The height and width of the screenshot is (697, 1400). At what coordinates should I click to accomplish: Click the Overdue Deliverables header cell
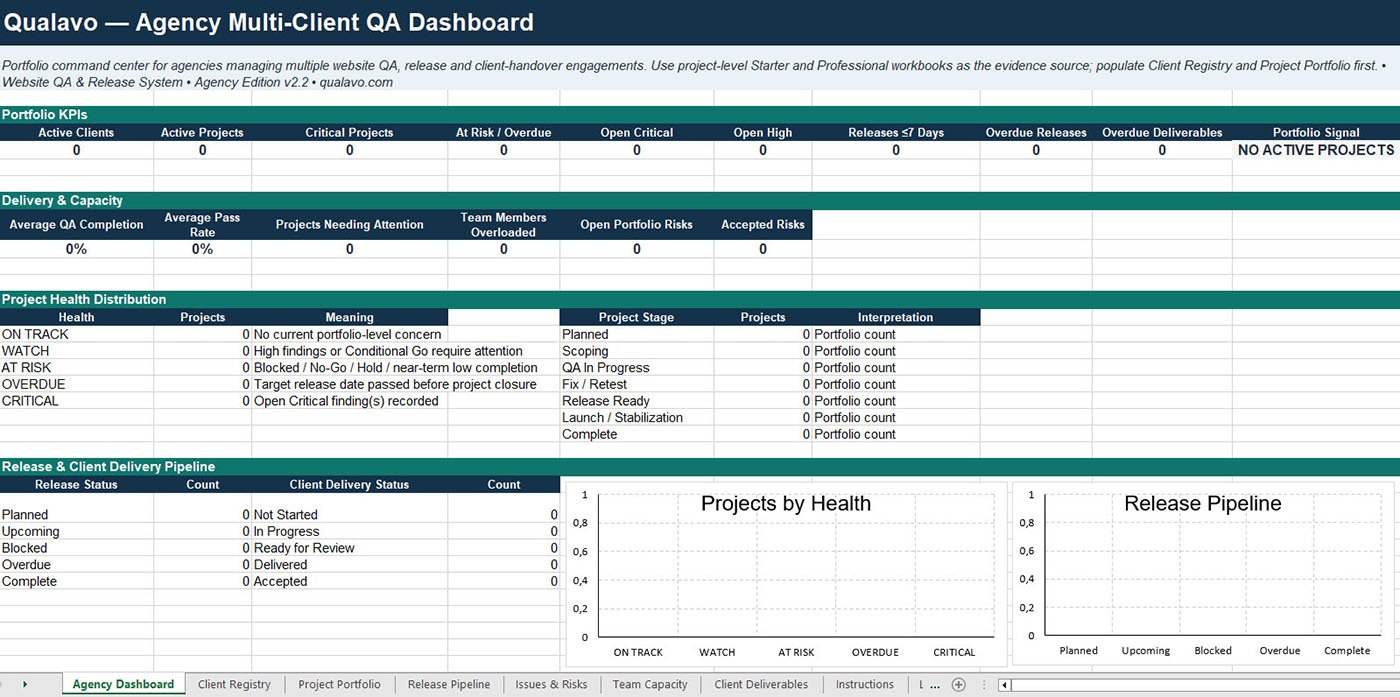(x=1162, y=132)
